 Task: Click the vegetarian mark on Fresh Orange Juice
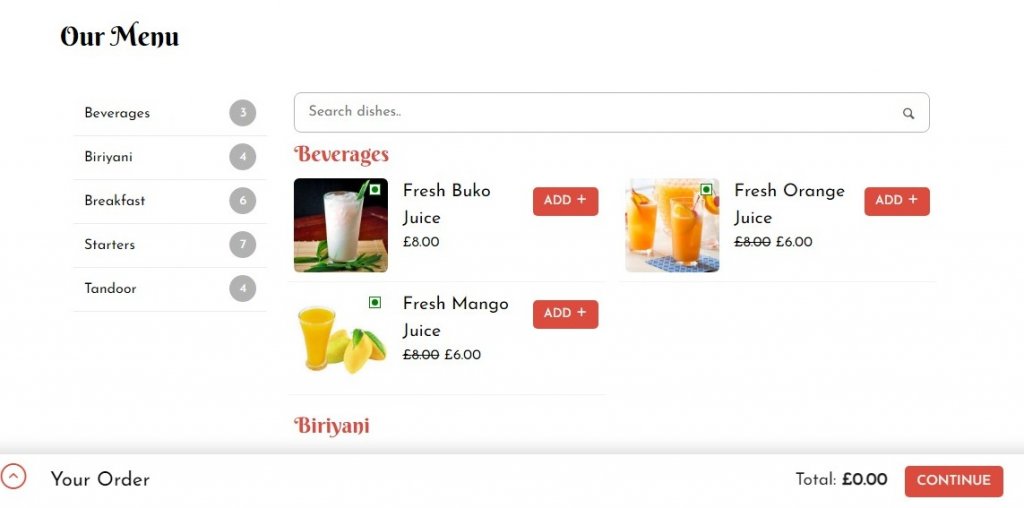706,189
